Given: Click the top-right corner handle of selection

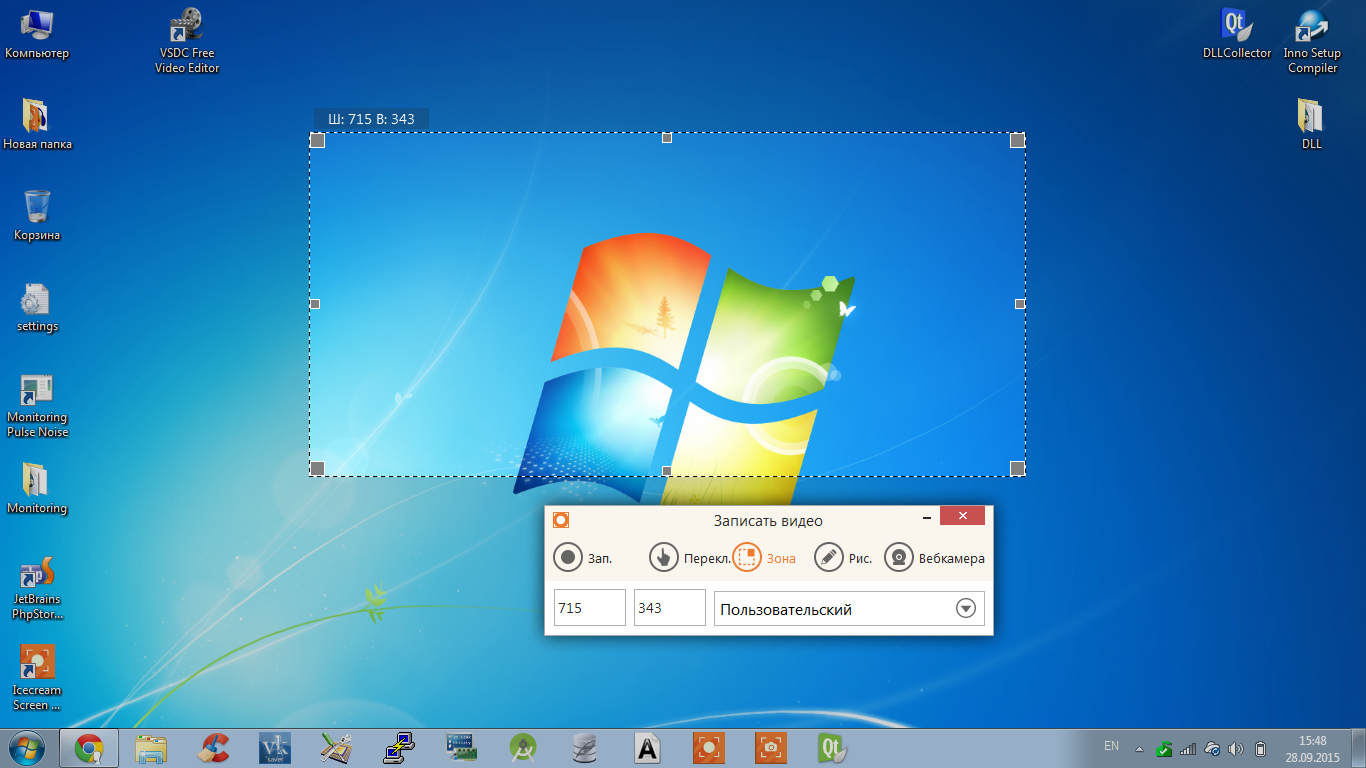Looking at the screenshot, I should (x=1017, y=141).
